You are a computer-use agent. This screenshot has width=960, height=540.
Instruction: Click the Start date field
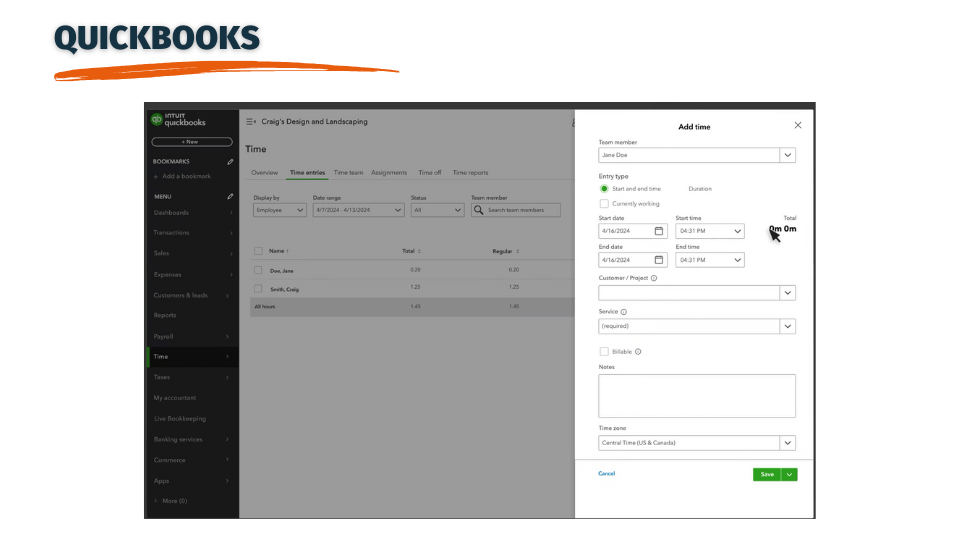pyautogui.click(x=632, y=231)
